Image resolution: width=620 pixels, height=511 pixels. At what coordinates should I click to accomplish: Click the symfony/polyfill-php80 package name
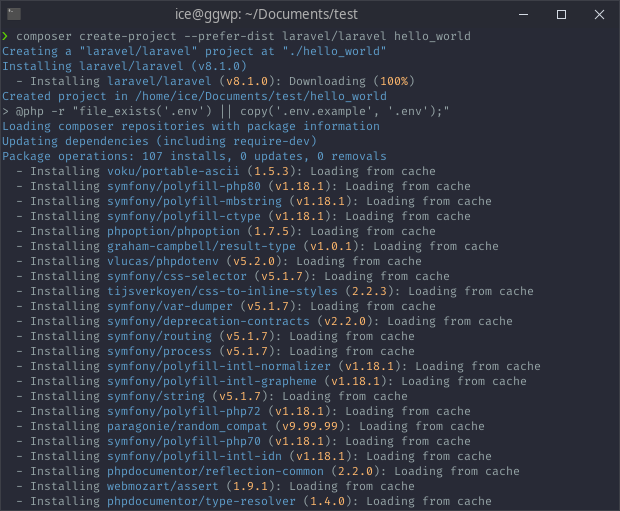[x=184, y=186]
